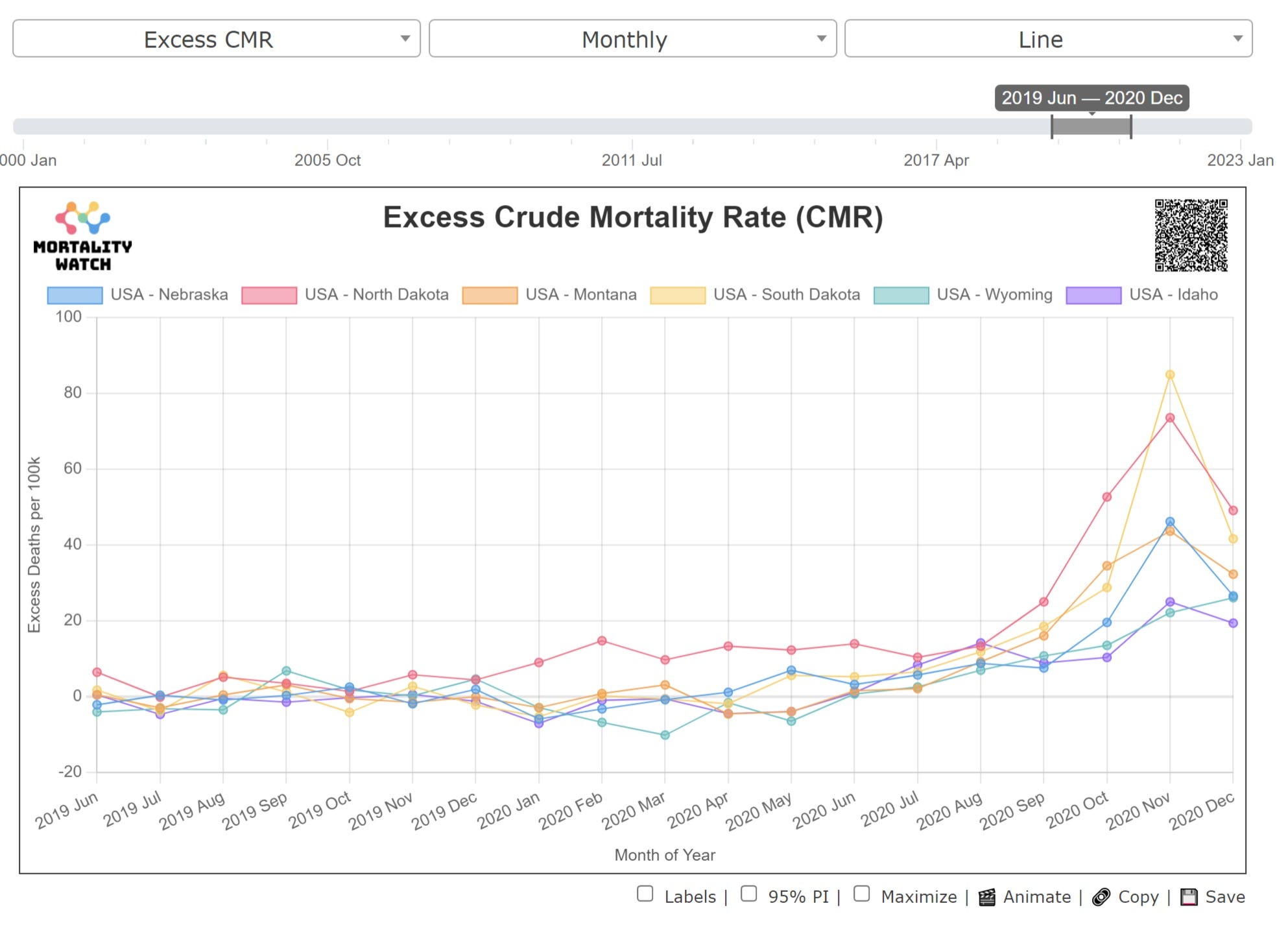
Task: Click the Copy paperclip icon
Action: 1101,897
